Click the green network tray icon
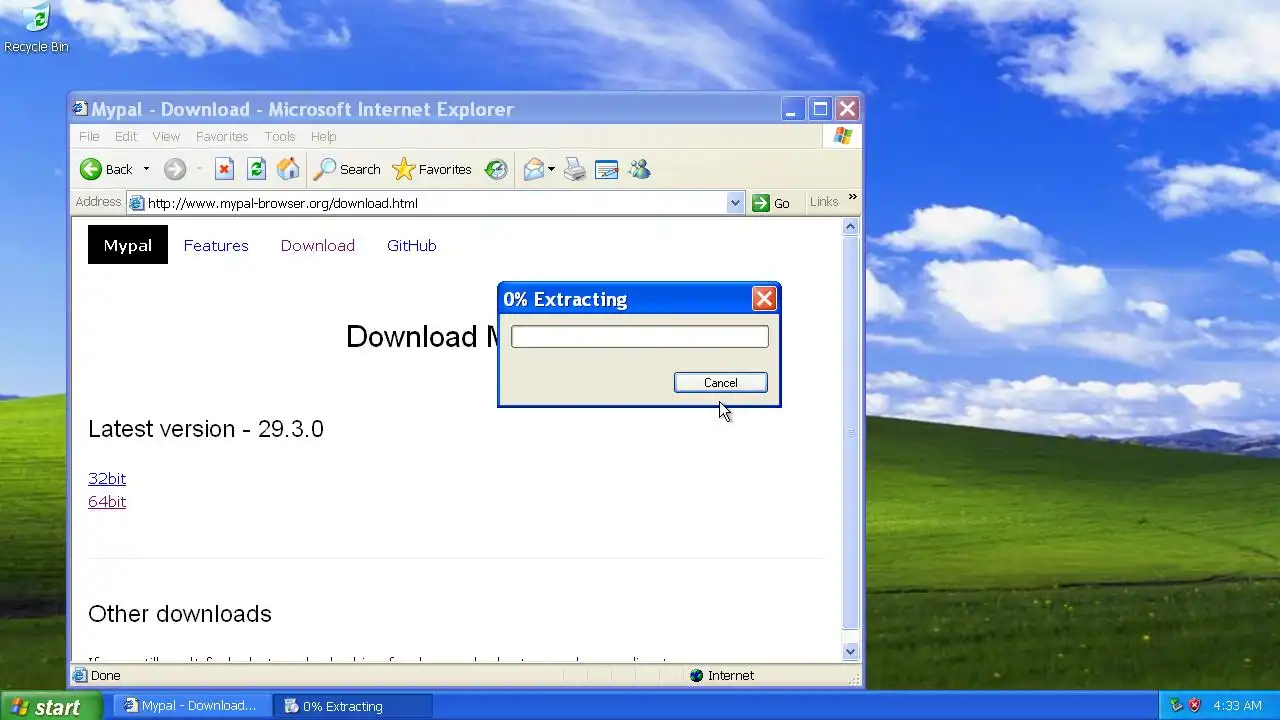Screen dimensions: 1280x720 pyautogui.click(x=1176, y=705)
